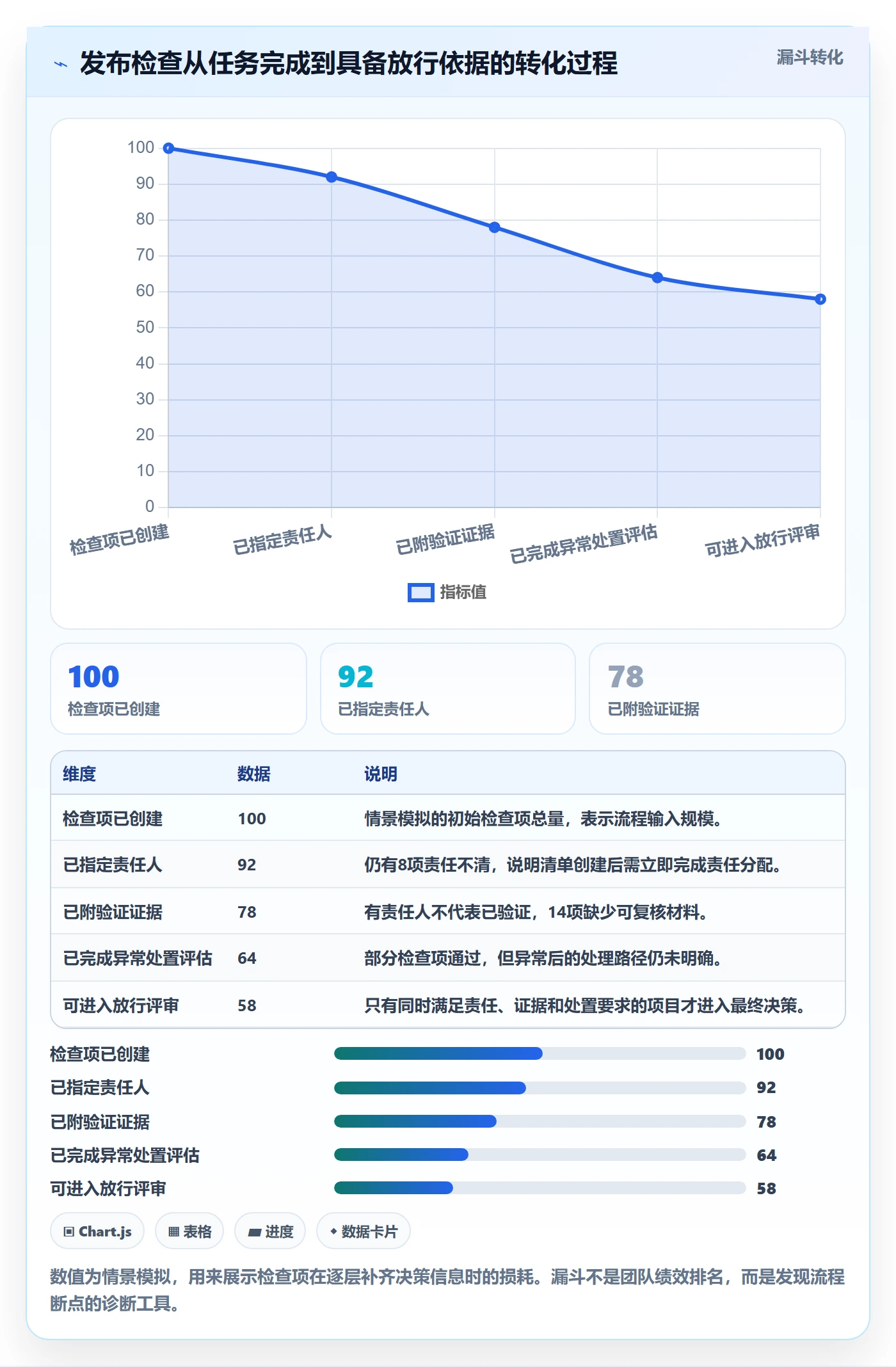Click the 数据 column header
Screen dimensions: 896x1367
click(x=254, y=774)
